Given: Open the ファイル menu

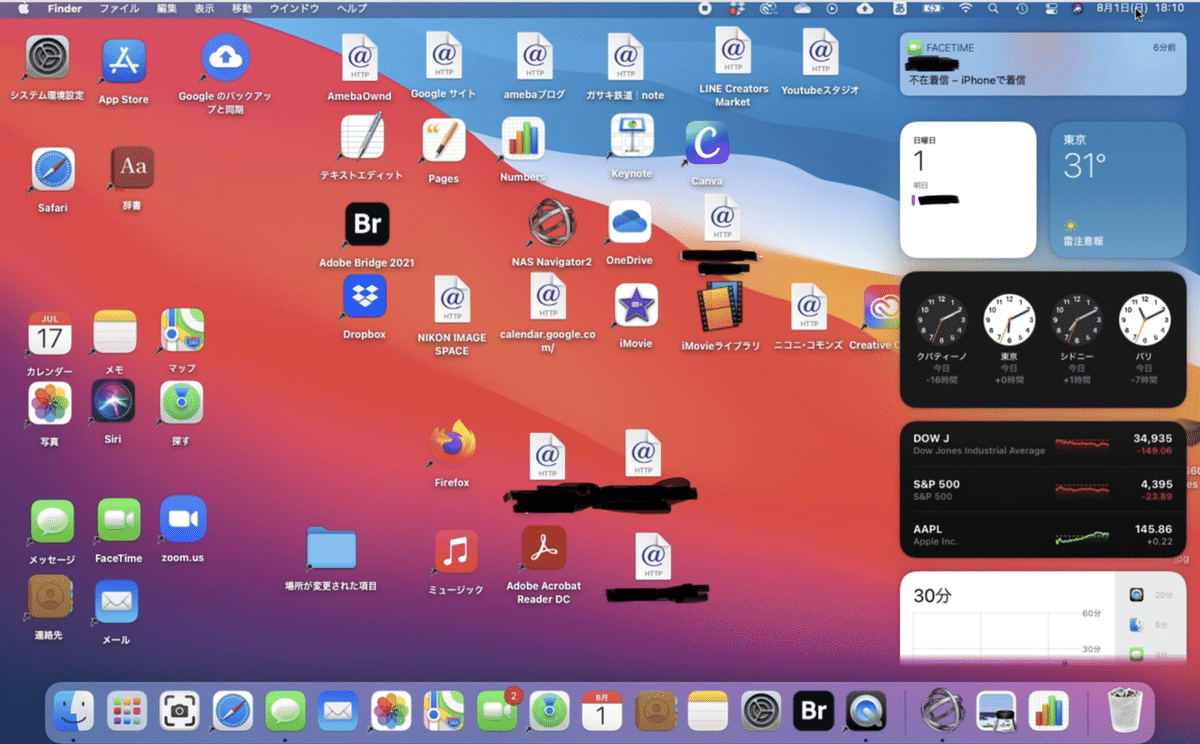Looking at the screenshot, I should click(x=120, y=8).
